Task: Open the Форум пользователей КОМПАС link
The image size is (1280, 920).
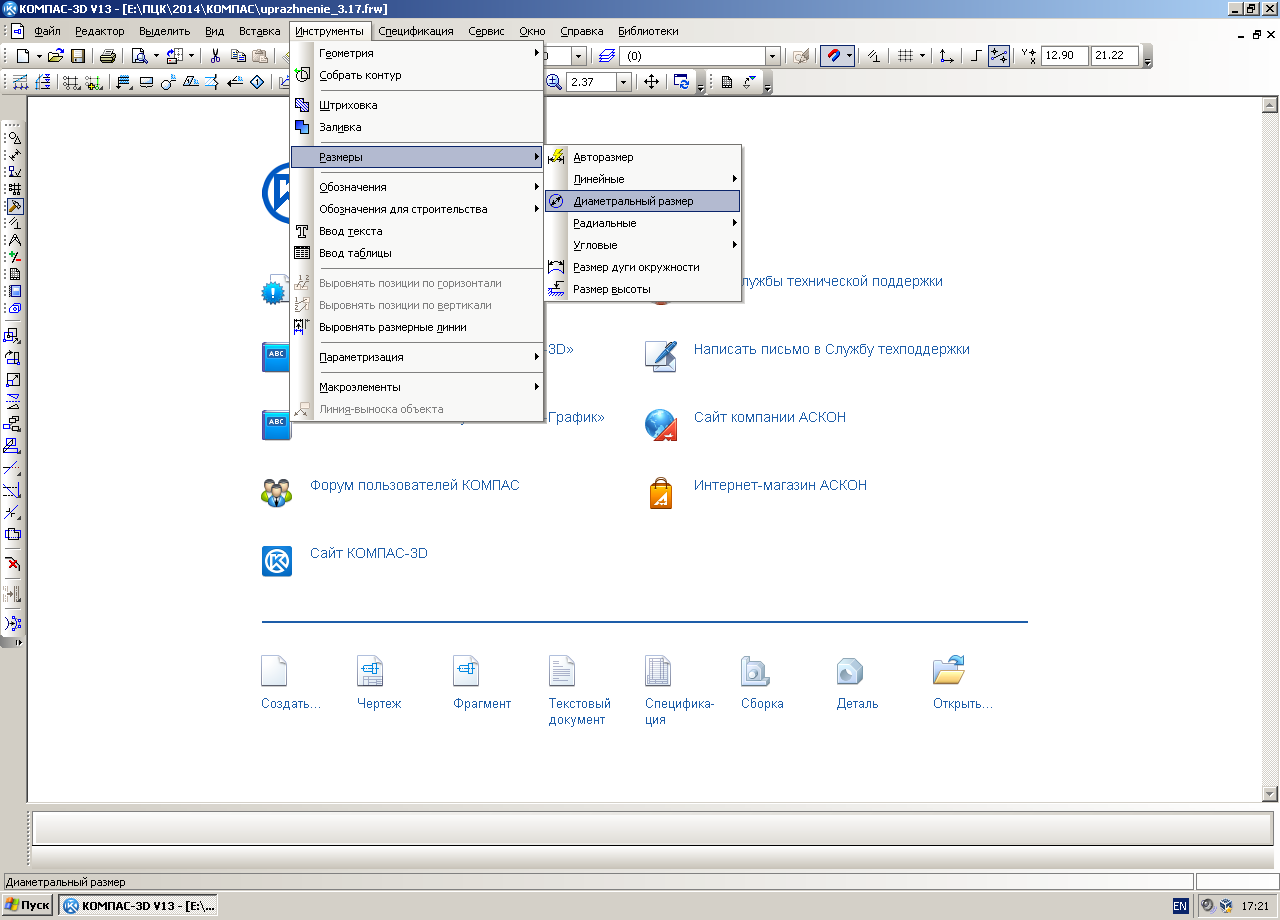Action: pos(414,485)
